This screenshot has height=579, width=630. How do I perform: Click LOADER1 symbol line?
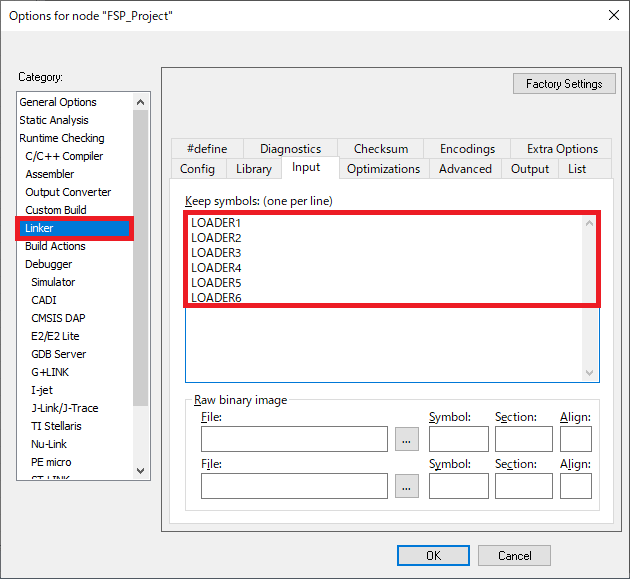(x=216, y=223)
